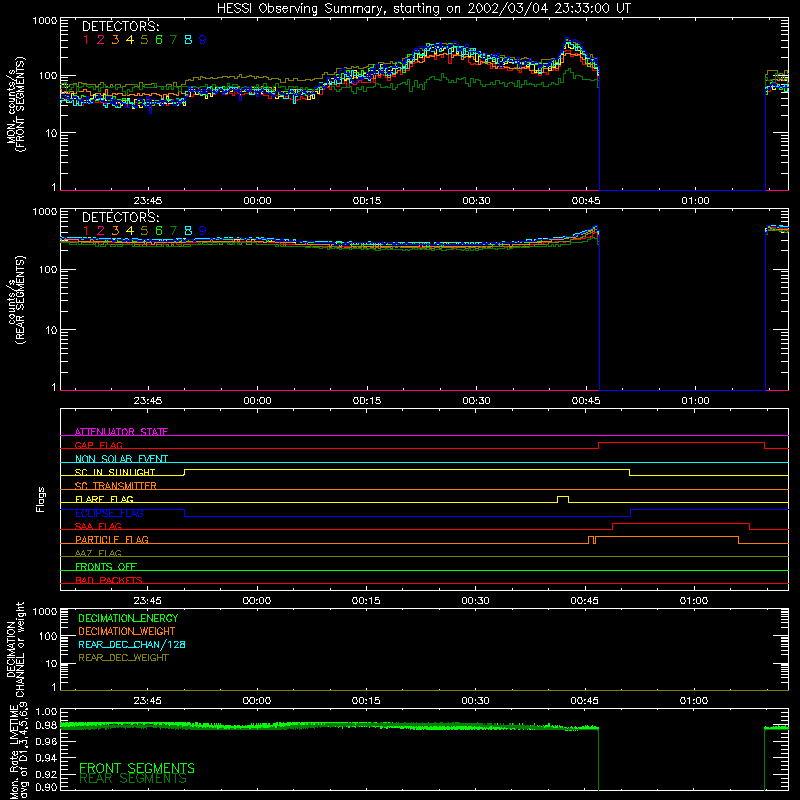
Task: Select detector number 4 in front segments legend
Action: 130,39
